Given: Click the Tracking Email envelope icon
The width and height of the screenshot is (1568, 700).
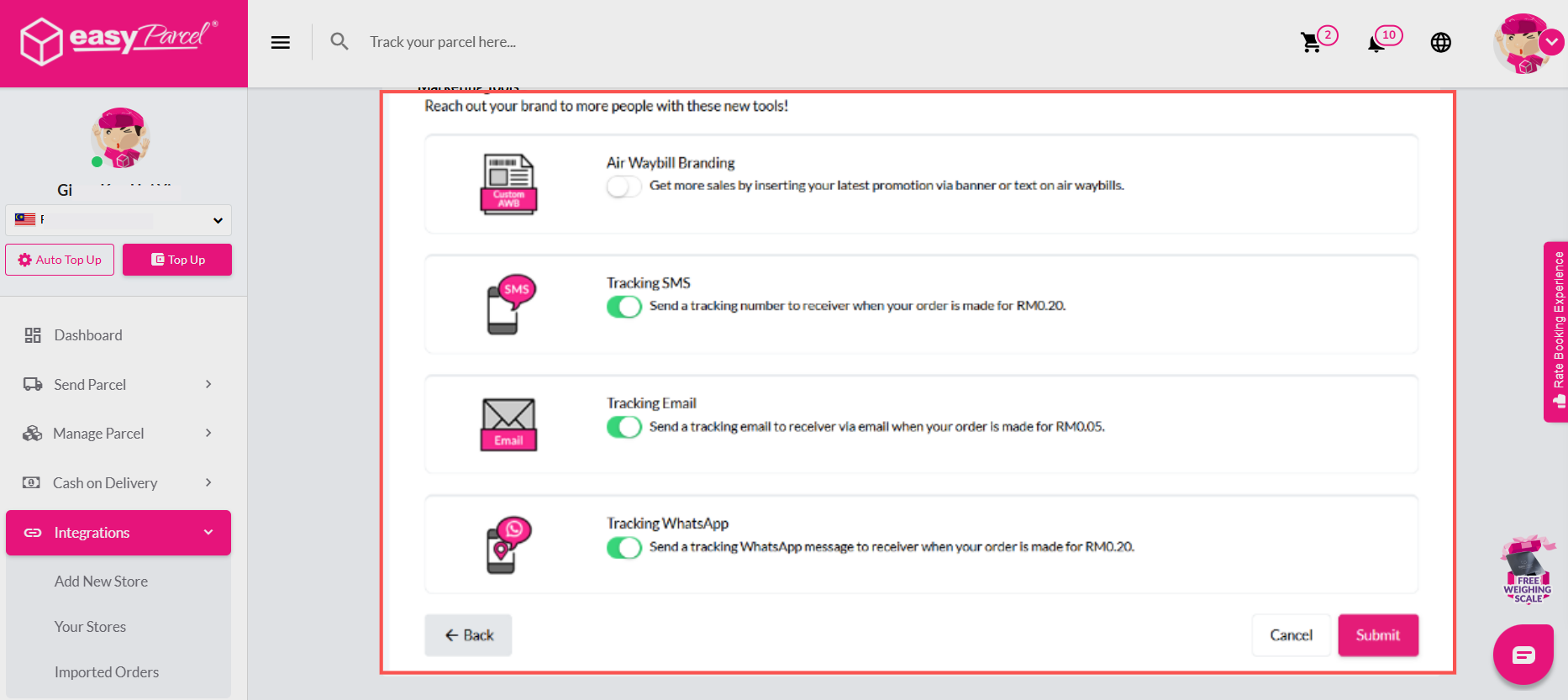Looking at the screenshot, I should pyautogui.click(x=508, y=424).
